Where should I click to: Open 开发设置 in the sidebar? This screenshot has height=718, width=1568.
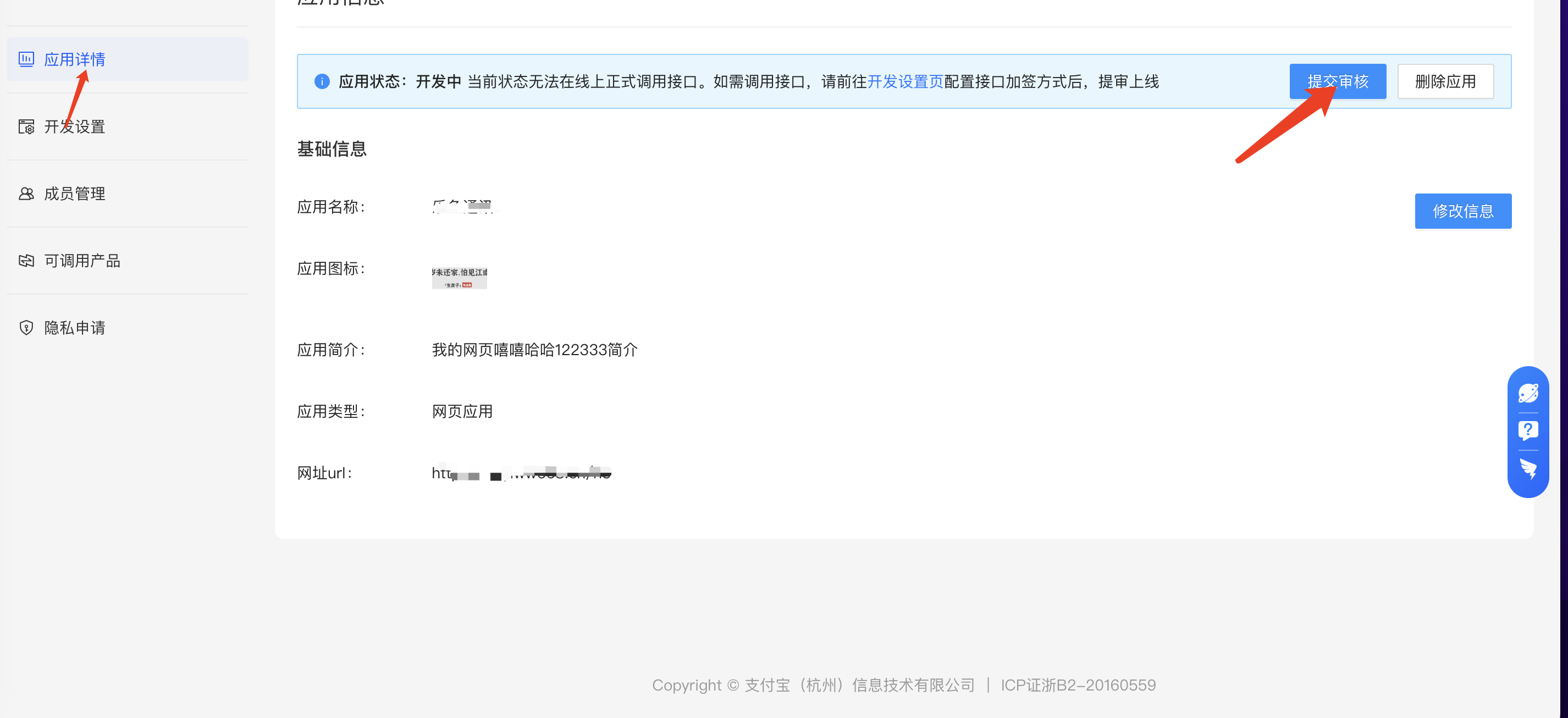coord(127,126)
